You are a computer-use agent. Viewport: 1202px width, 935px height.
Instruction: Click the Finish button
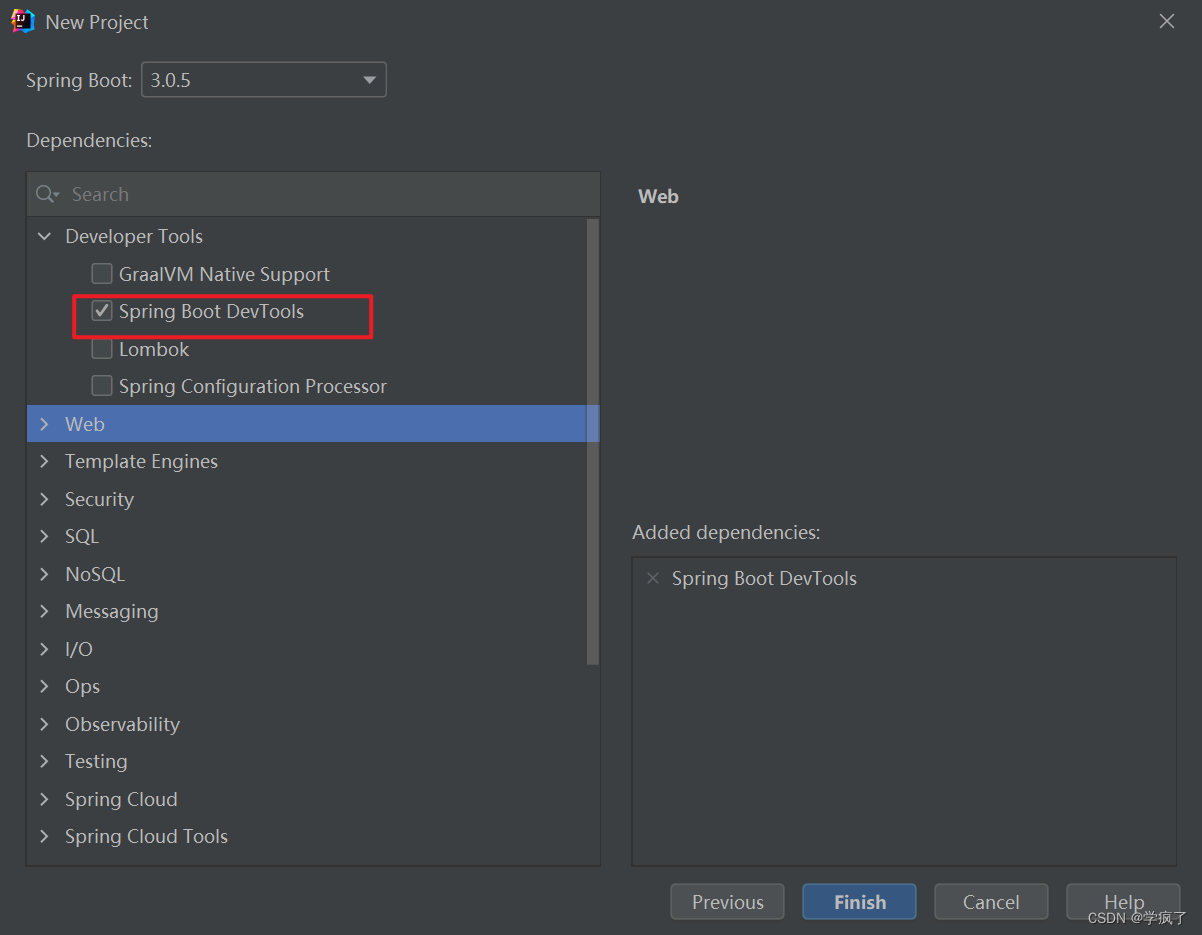[x=860, y=902]
